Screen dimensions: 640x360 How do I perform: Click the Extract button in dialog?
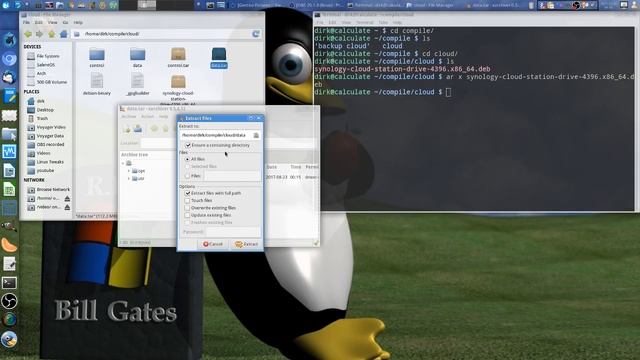coord(246,244)
